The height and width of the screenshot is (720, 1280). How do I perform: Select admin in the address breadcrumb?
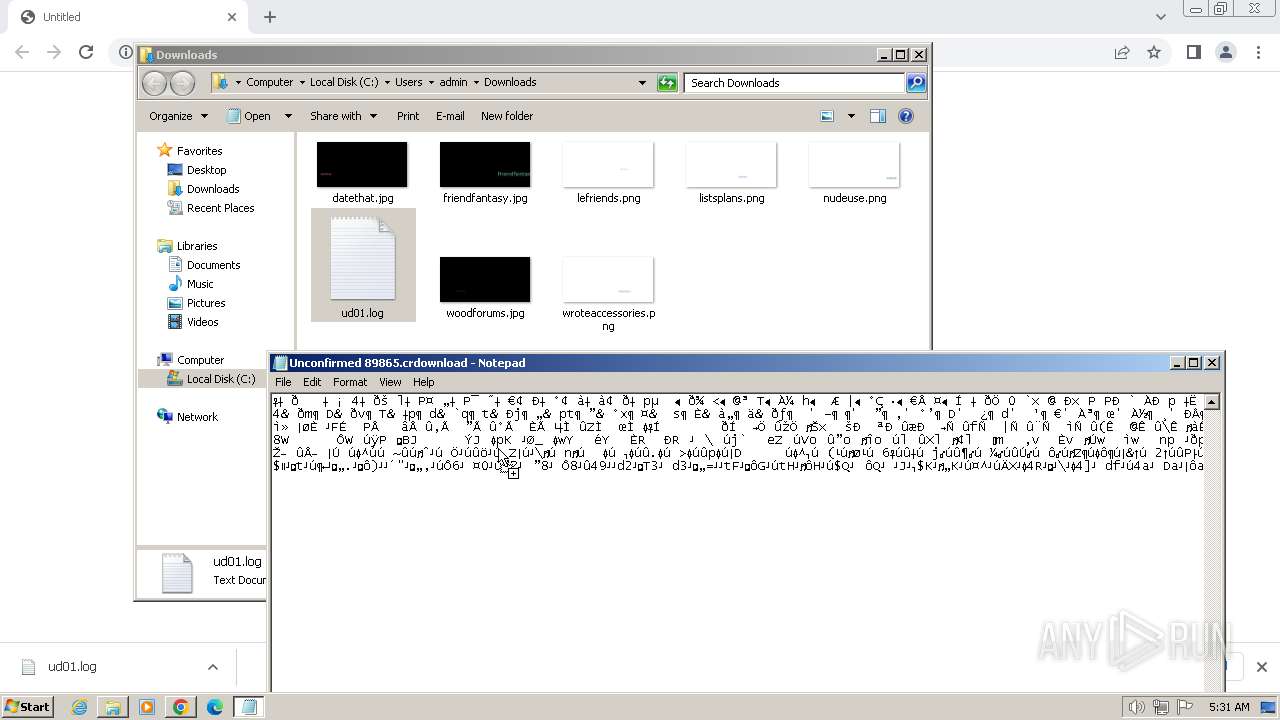[453, 82]
